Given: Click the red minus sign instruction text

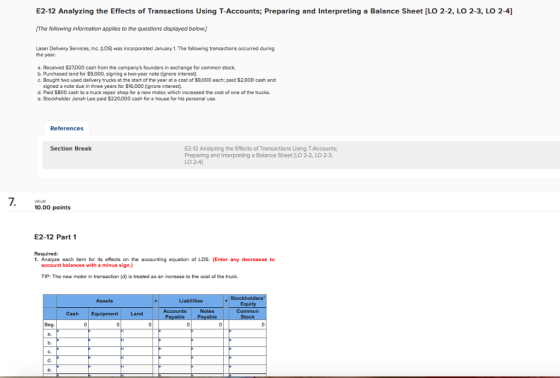Looking at the screenshot, I should tap(158, 262).
